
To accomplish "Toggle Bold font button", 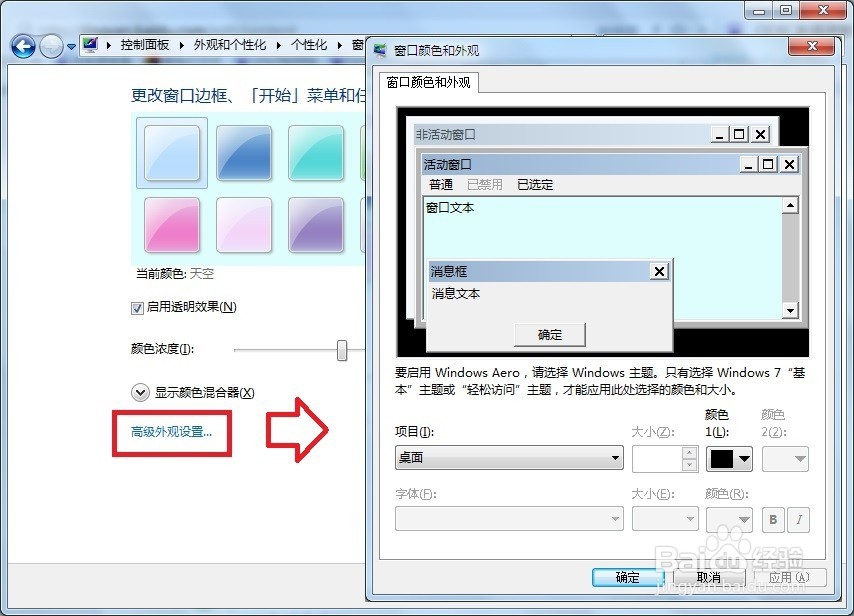I will [773, 520].
